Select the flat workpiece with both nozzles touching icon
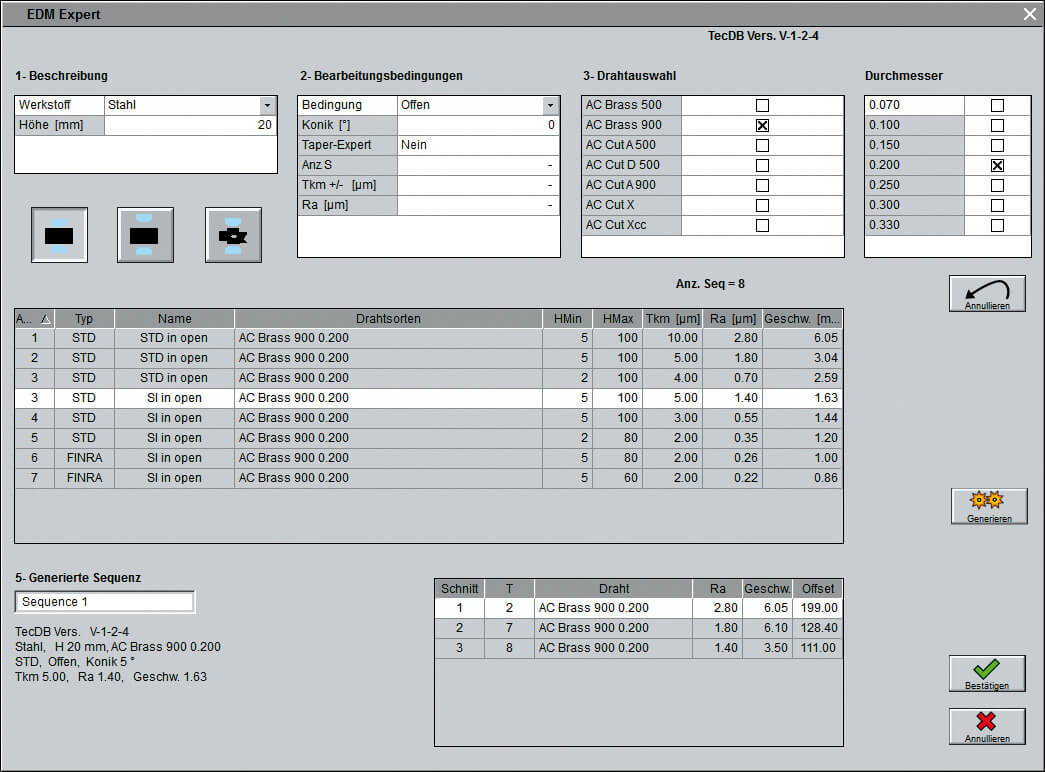1045x772 pixels. (x=59, y=235)
